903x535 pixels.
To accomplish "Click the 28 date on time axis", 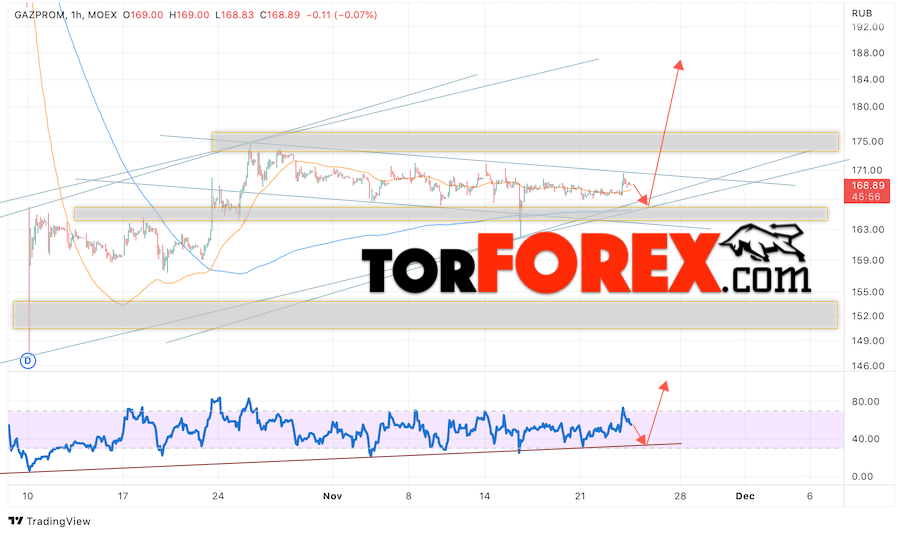I will 680,496.
